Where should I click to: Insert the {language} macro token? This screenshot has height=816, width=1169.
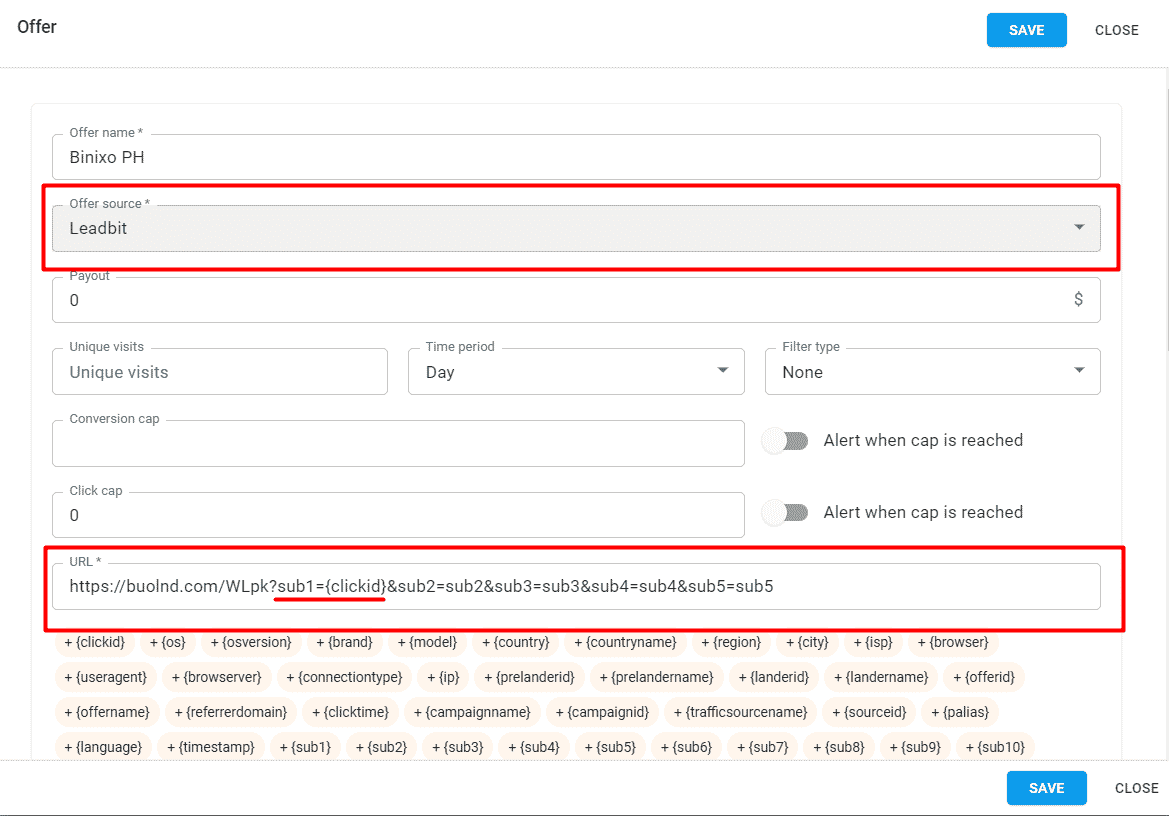[103, 746]
